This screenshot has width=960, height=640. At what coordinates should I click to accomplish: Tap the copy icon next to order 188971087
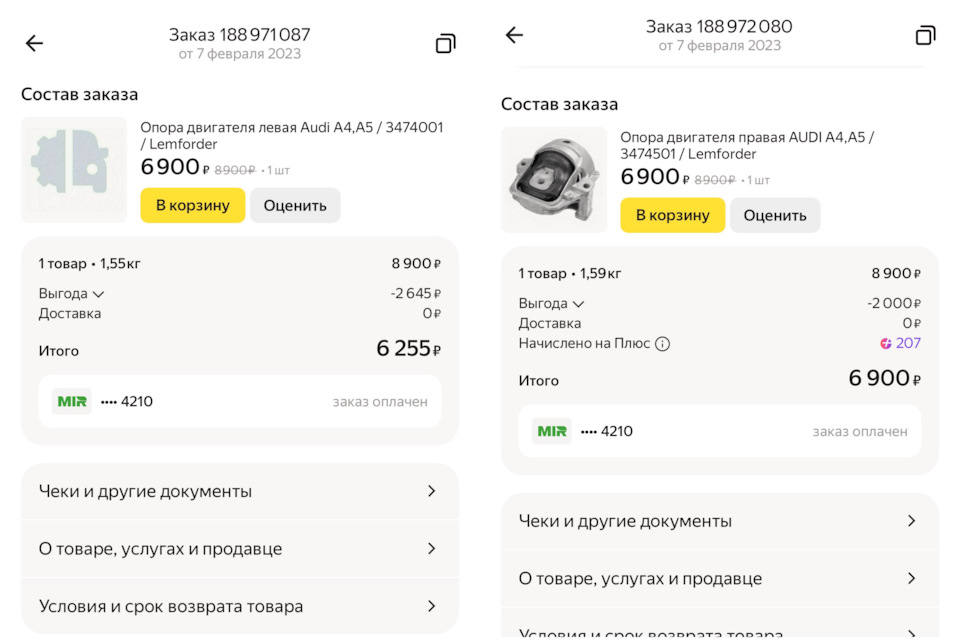click(x=444, y=43)
